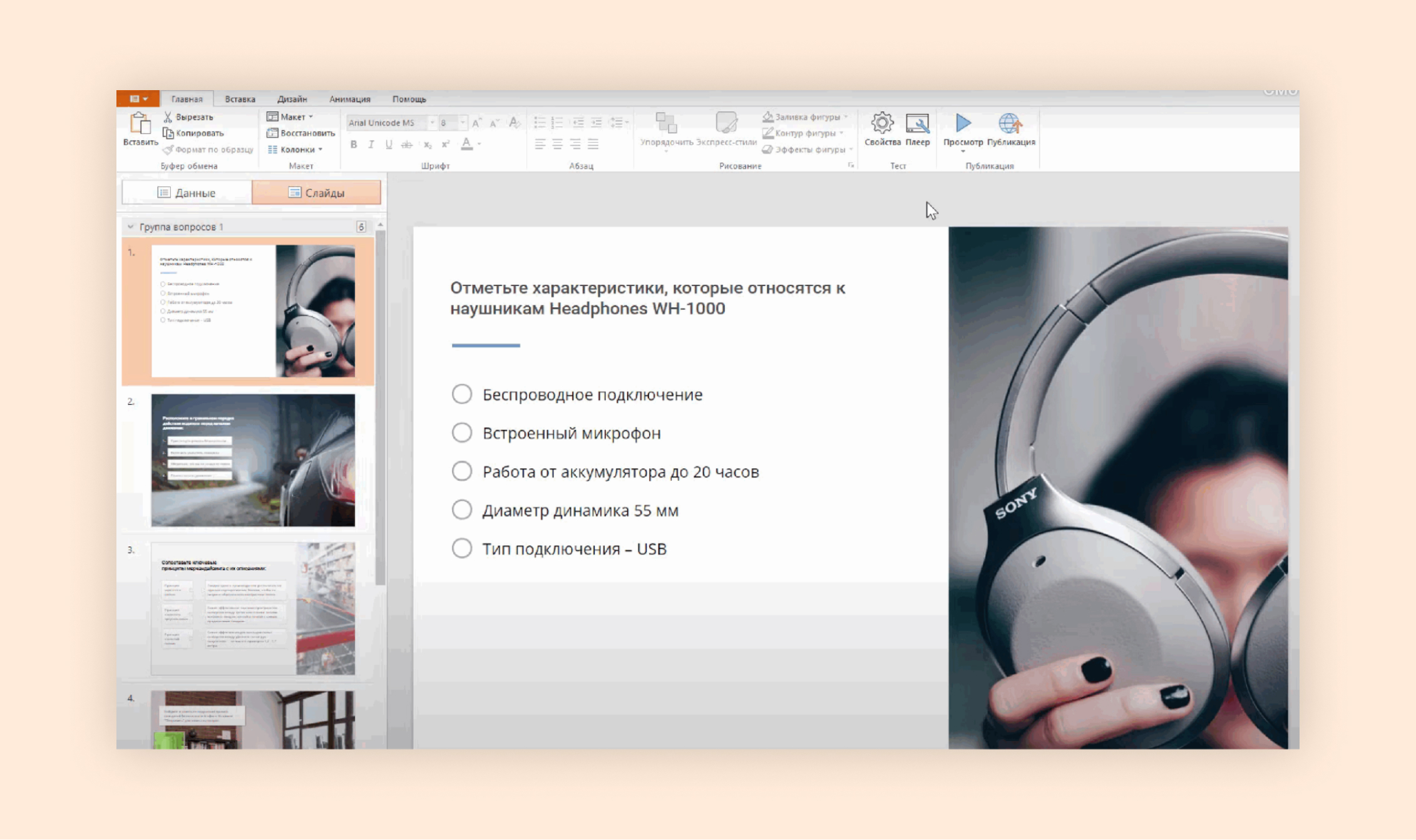Collapse the Группа вопросов 1 group
The height and width of the screenshot is (840, 1416).
tap(130, 227)
